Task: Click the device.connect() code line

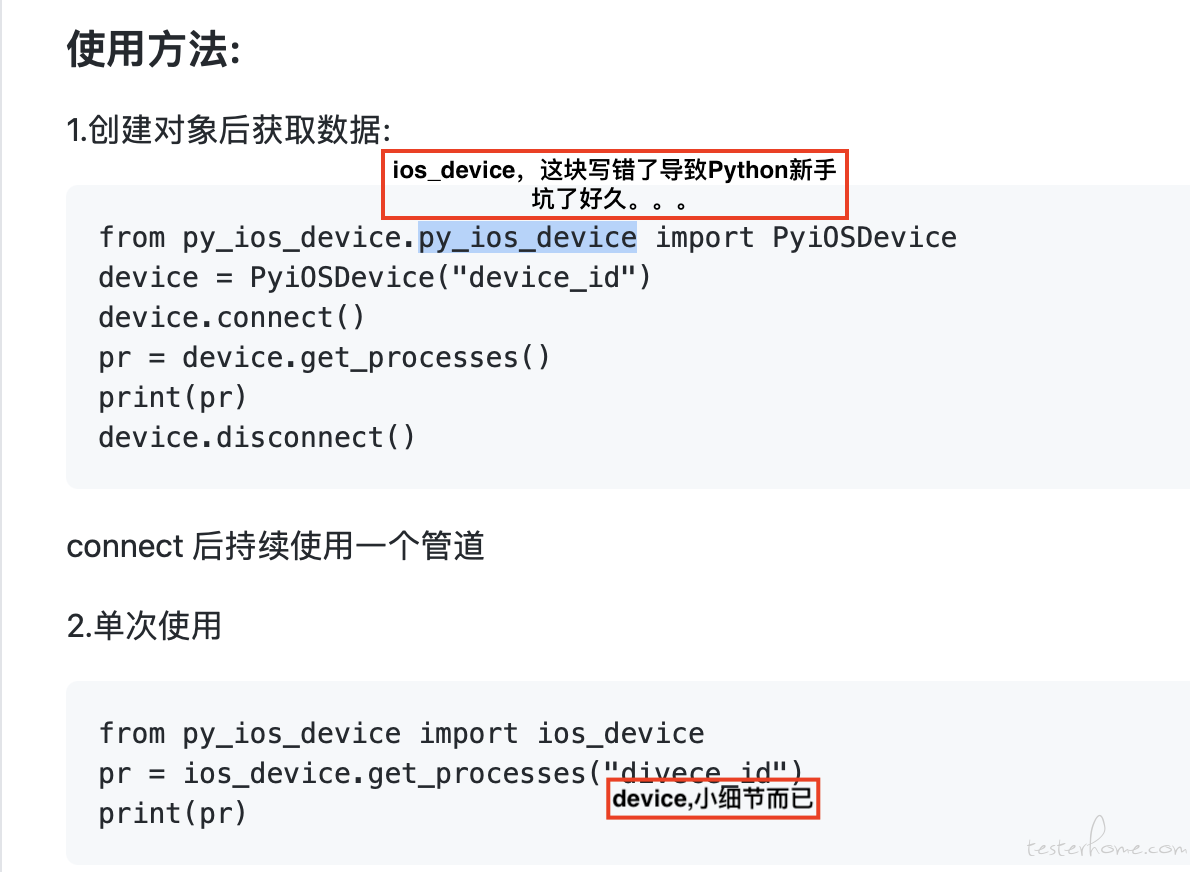Action: pyautogui.click(x=231, y=317)
